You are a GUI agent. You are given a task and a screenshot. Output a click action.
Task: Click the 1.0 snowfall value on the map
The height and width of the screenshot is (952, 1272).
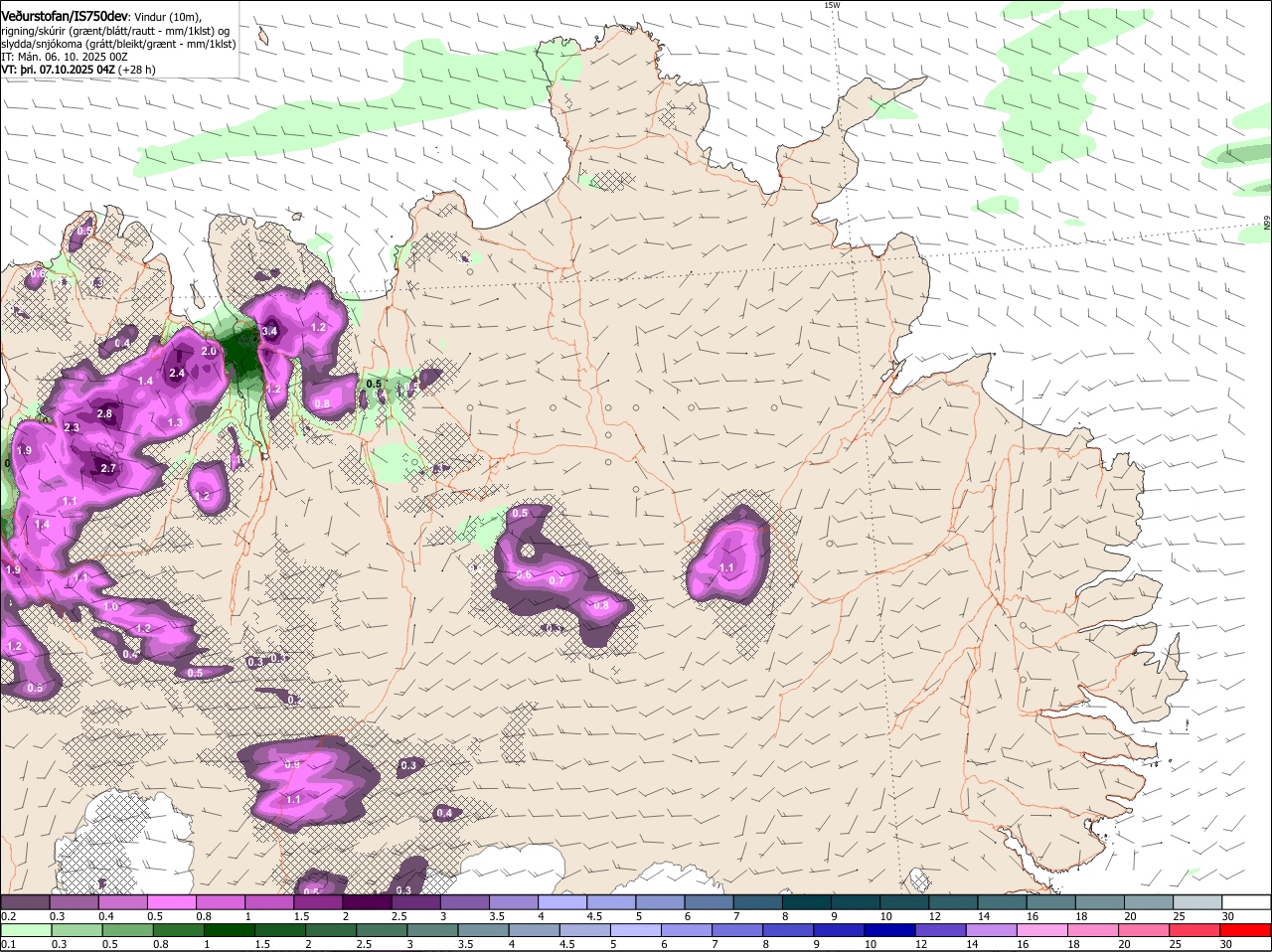pyautogui.click(x=110, y=607)
